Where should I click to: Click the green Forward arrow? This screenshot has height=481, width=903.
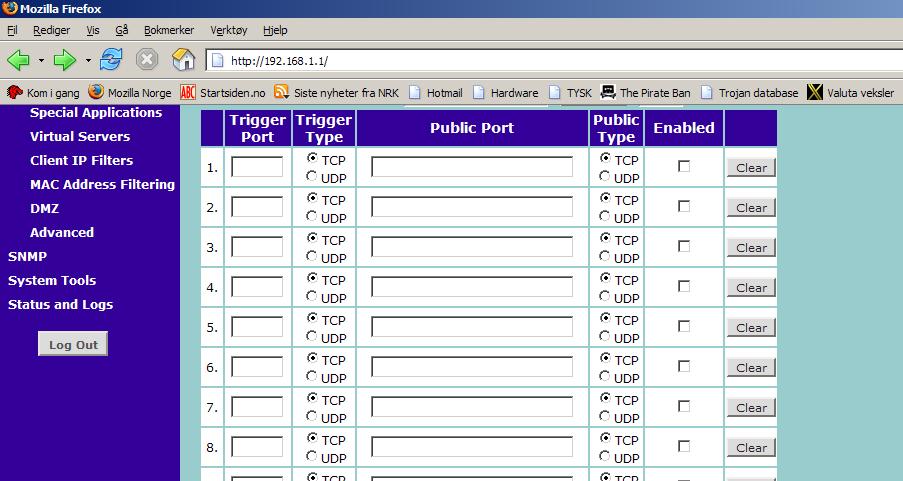pyautogui.click(x=64, y=60)
